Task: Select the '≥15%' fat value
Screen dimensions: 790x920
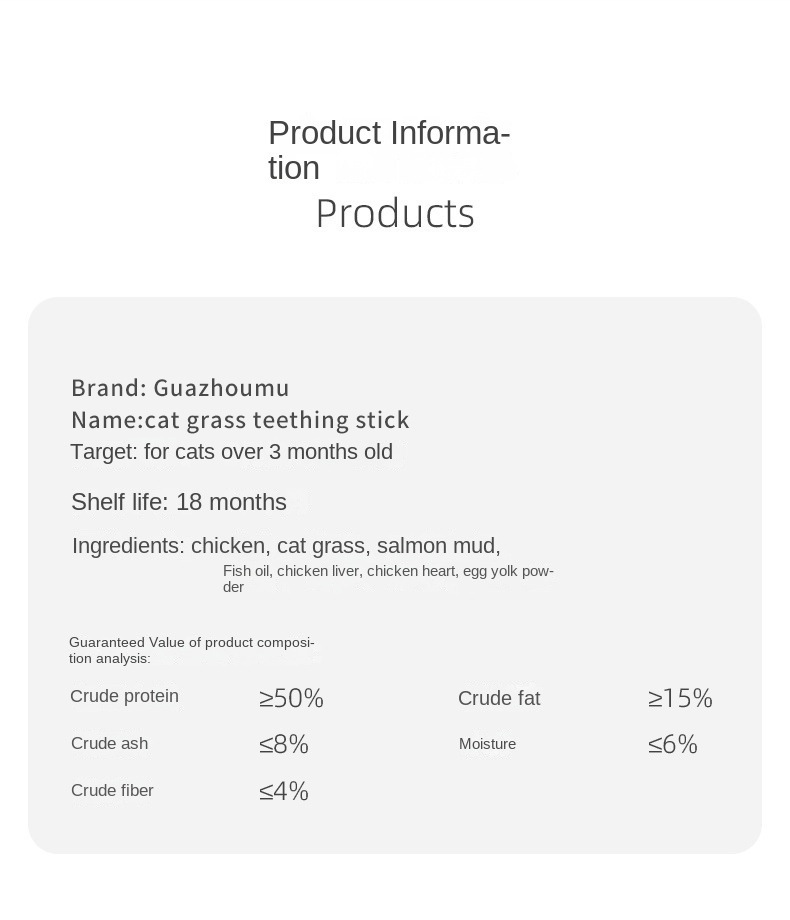Action: (x=680, y=698)
